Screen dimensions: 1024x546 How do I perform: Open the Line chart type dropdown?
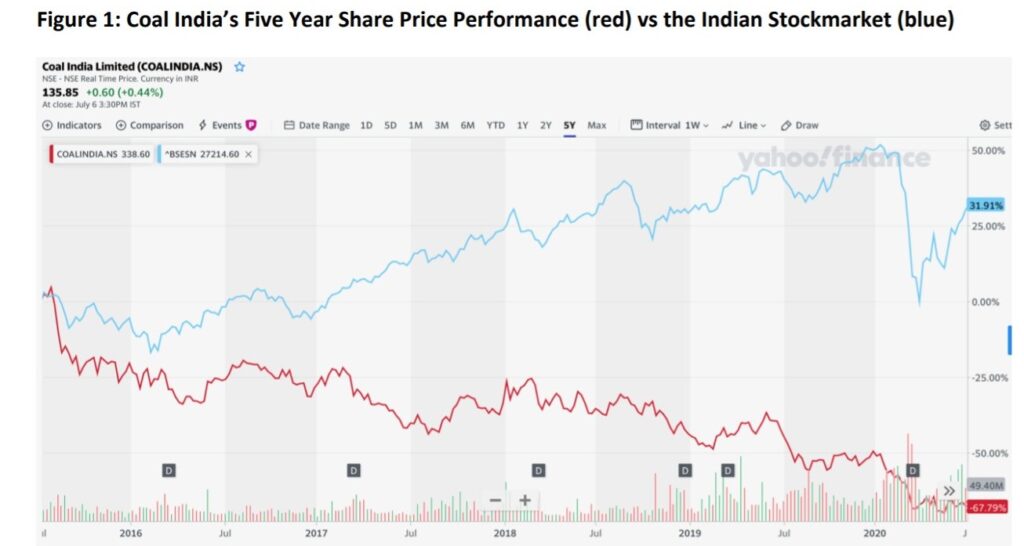point(744,125)
